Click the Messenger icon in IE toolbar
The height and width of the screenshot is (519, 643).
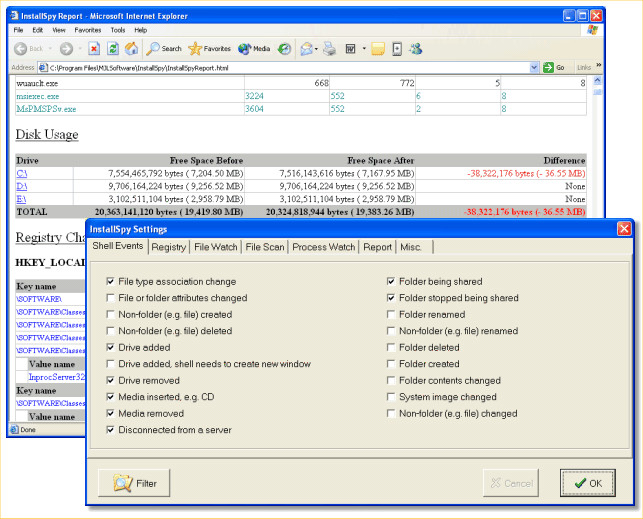point(416,49)
